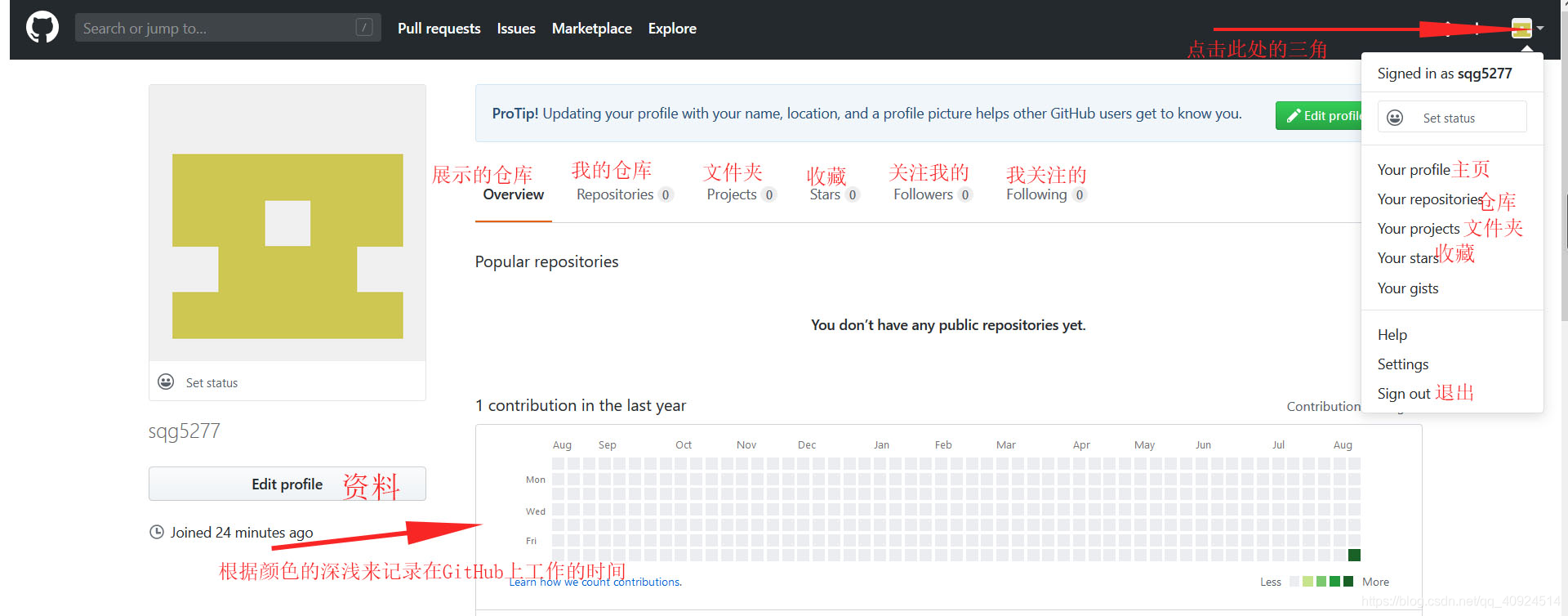Click the More label in contribution legend
The height and width of the screenshot is (616, 1568).
tap(1376, 582)
